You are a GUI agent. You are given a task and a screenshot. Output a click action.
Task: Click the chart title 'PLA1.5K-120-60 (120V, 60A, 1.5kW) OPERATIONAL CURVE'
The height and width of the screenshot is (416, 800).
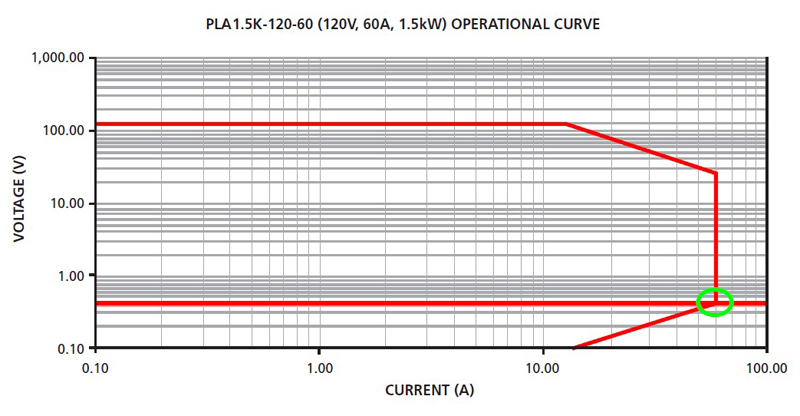point(403,24)
